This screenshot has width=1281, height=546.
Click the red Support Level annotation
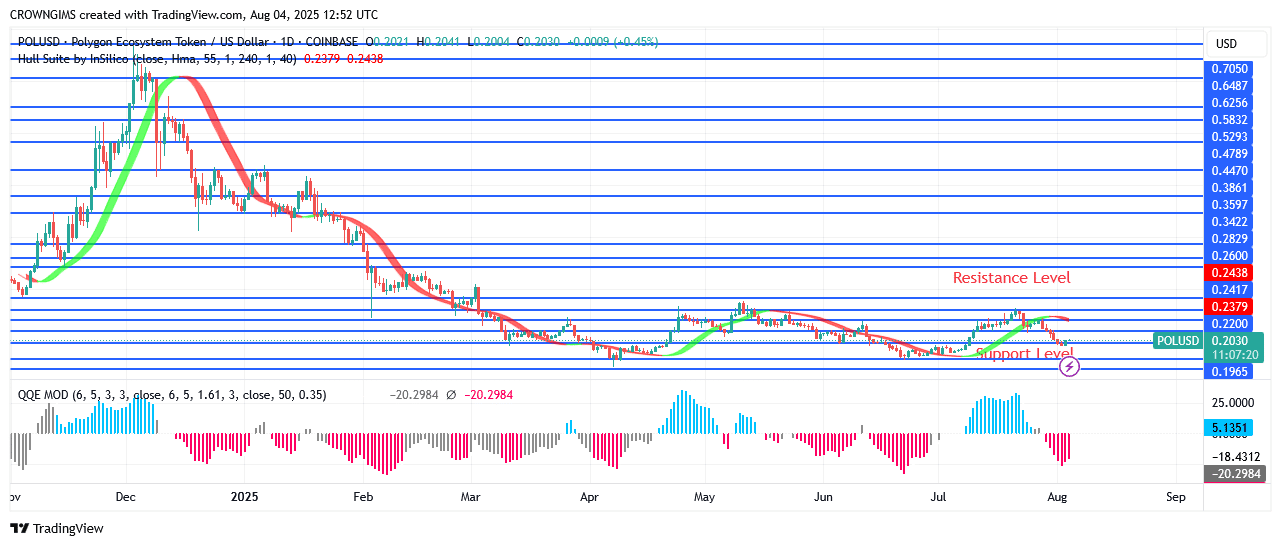pyautogui.click(x=1024, y=354)
